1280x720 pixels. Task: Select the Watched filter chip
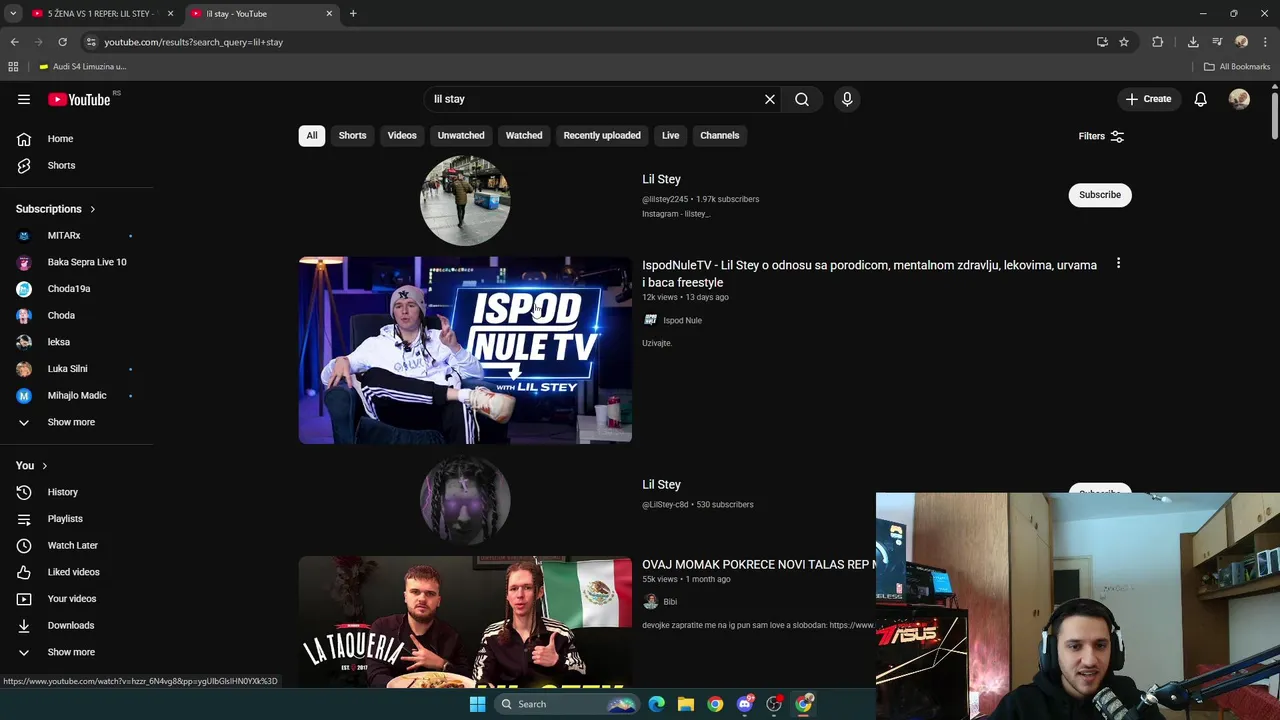coord(524,135)
